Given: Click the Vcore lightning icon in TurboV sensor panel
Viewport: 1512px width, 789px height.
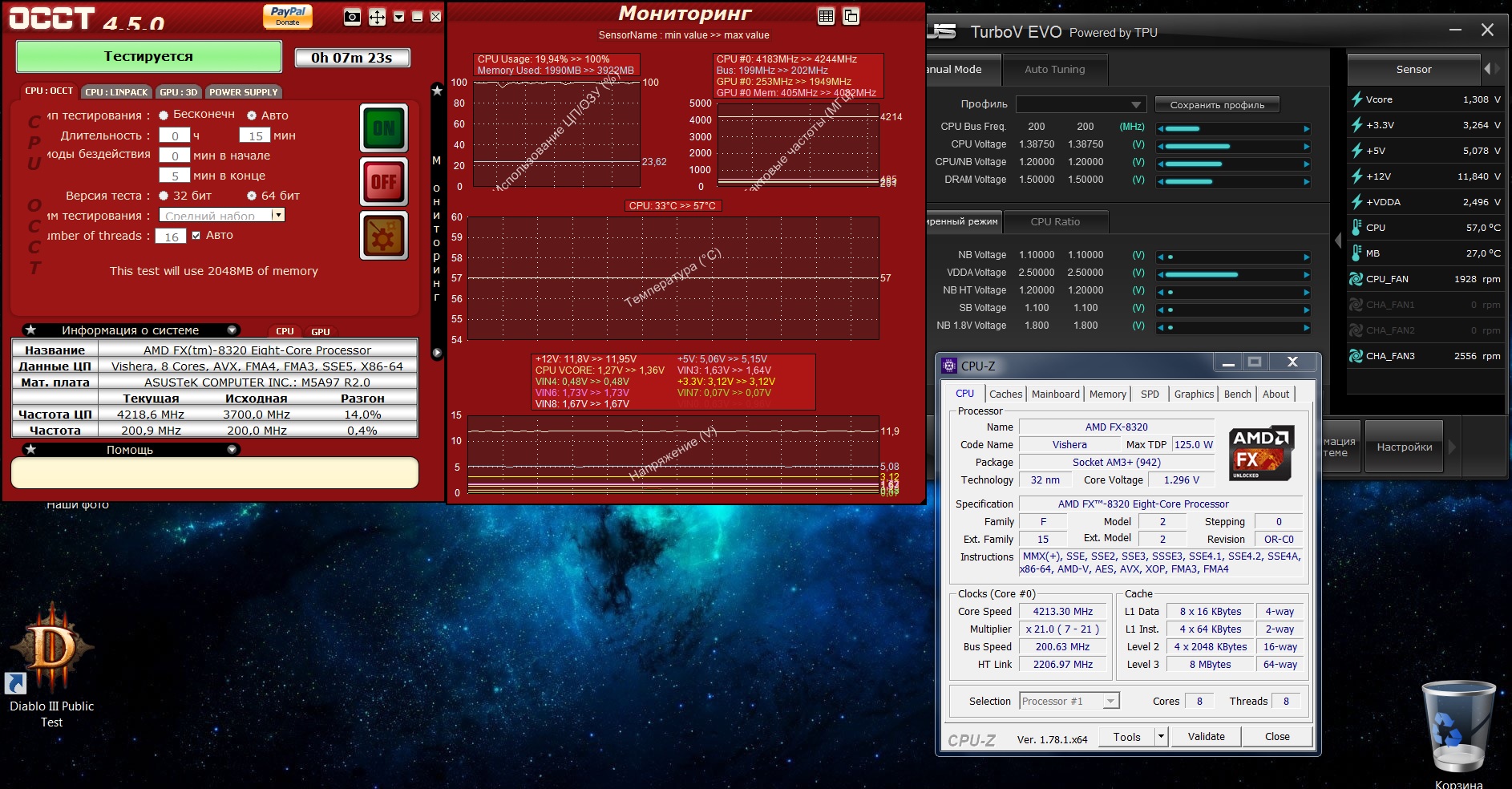Looking at the screenshot, I should [x=1356, y=99].
